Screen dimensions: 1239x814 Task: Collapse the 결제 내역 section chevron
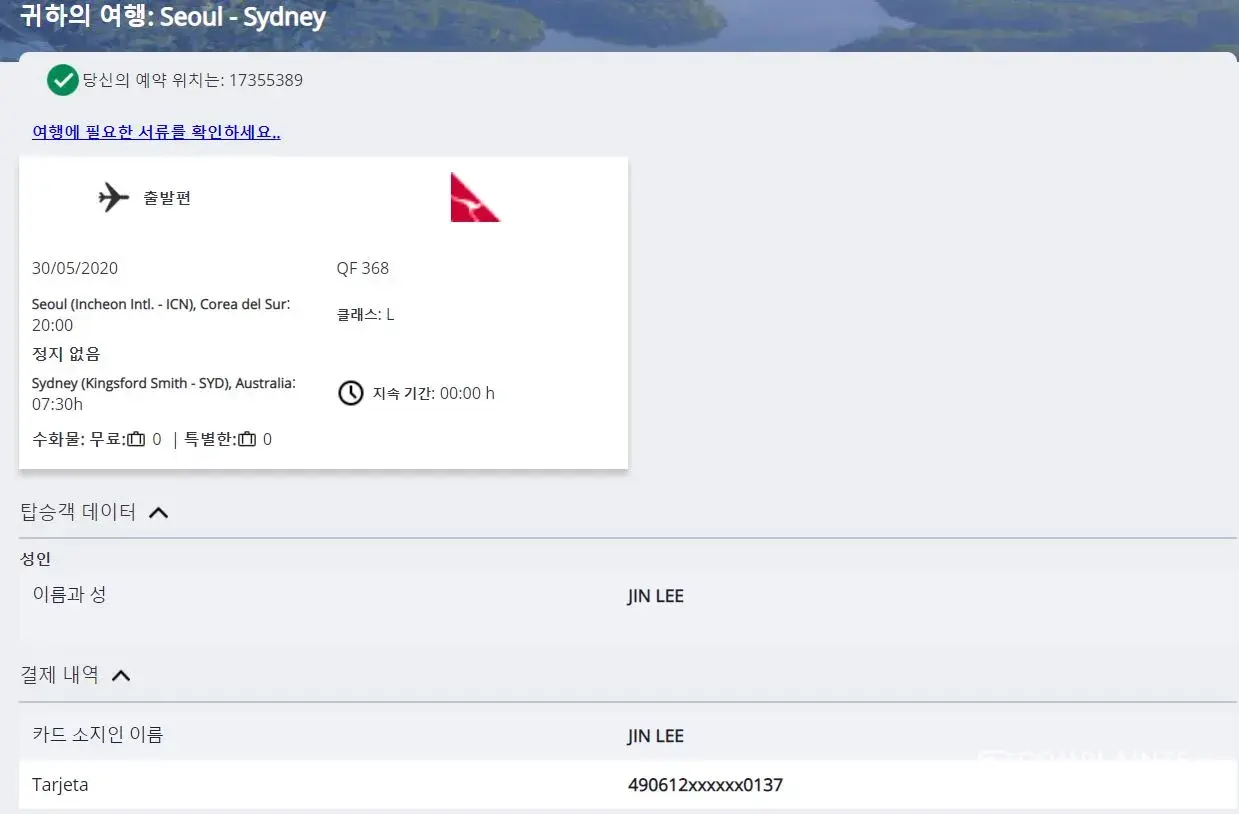[121, 676]
